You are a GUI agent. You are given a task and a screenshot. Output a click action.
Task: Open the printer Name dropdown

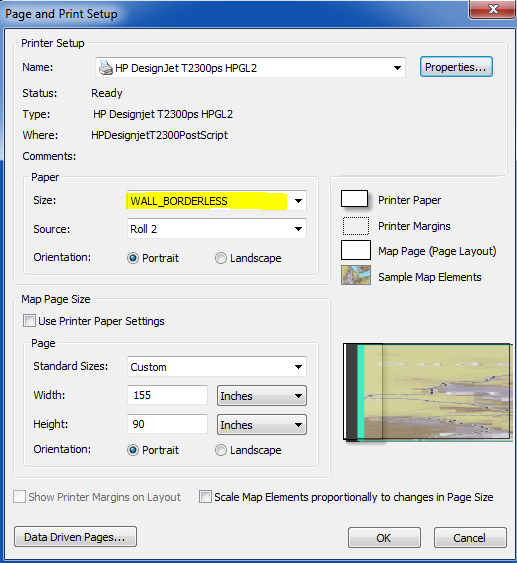point(250,68)
